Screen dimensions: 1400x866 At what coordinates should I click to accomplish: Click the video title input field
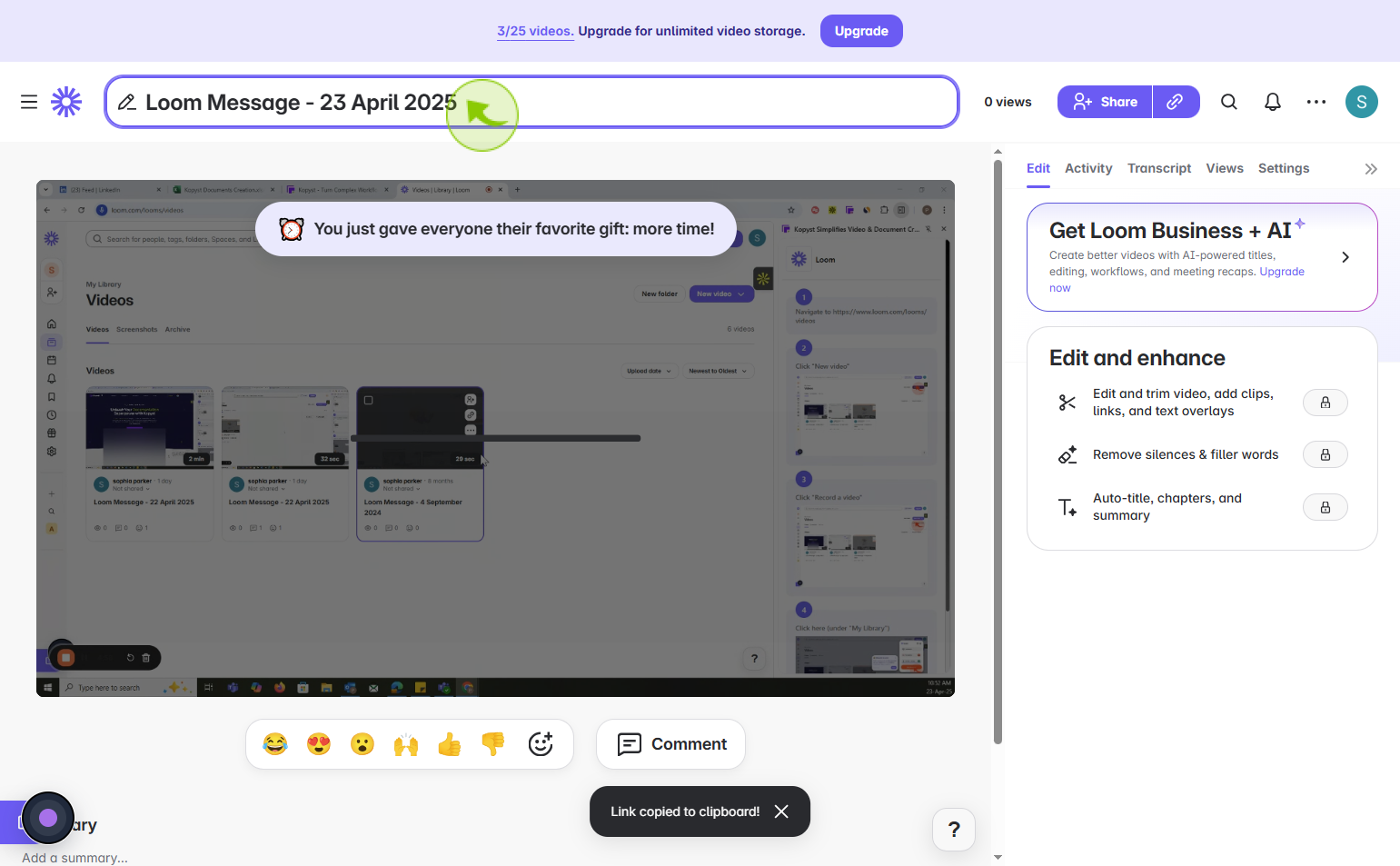[x=531, y=102]
